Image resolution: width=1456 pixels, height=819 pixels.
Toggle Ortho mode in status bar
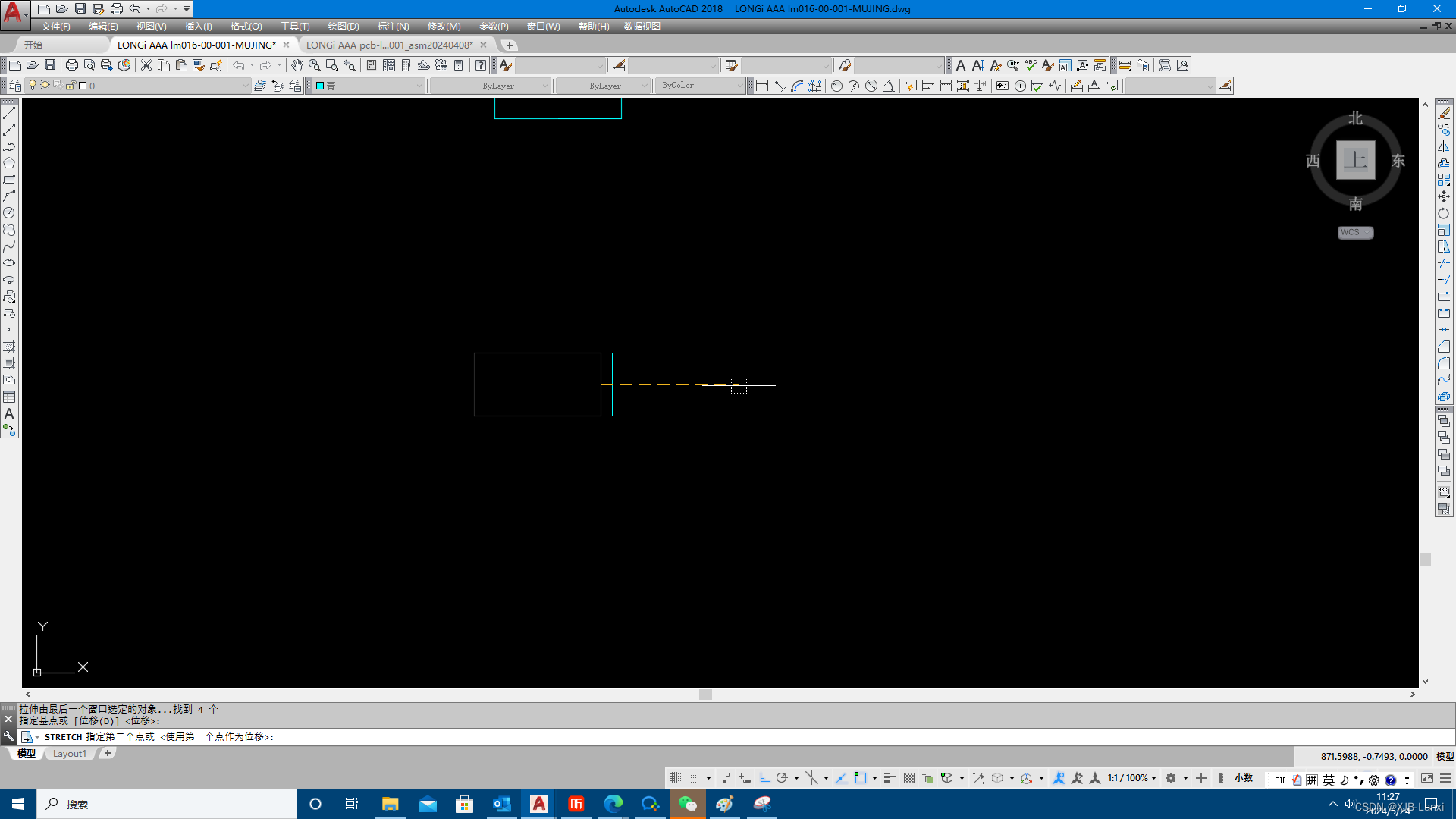pyautogui.click(x=764, y=778)
